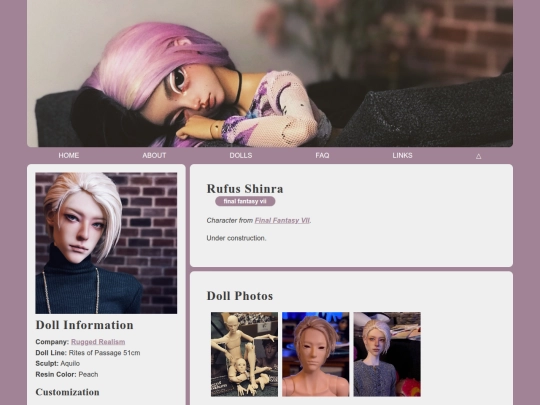Click the 'Doll Photos' heading
The height and width of the screenshot is (405, 540).
point(240,296)
